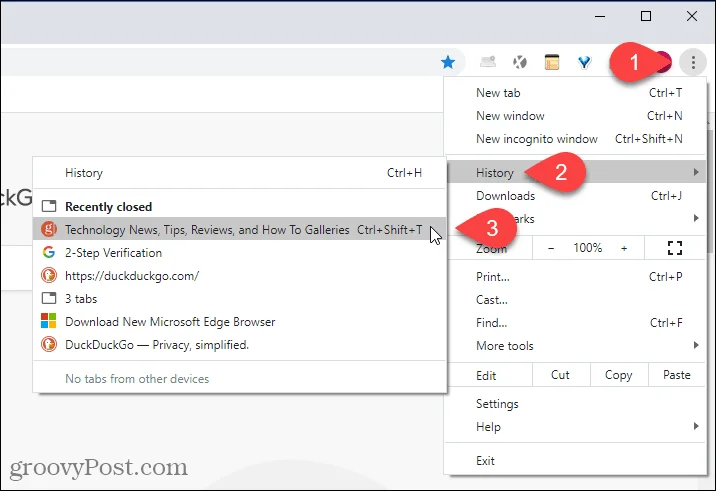Choose Print... from the menu
This screenshot has height=491, width=716.
(576, 277)
